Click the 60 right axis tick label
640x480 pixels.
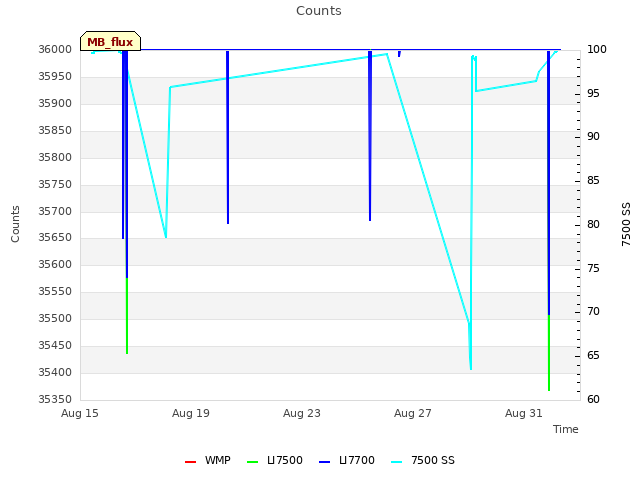pos(593,399)
